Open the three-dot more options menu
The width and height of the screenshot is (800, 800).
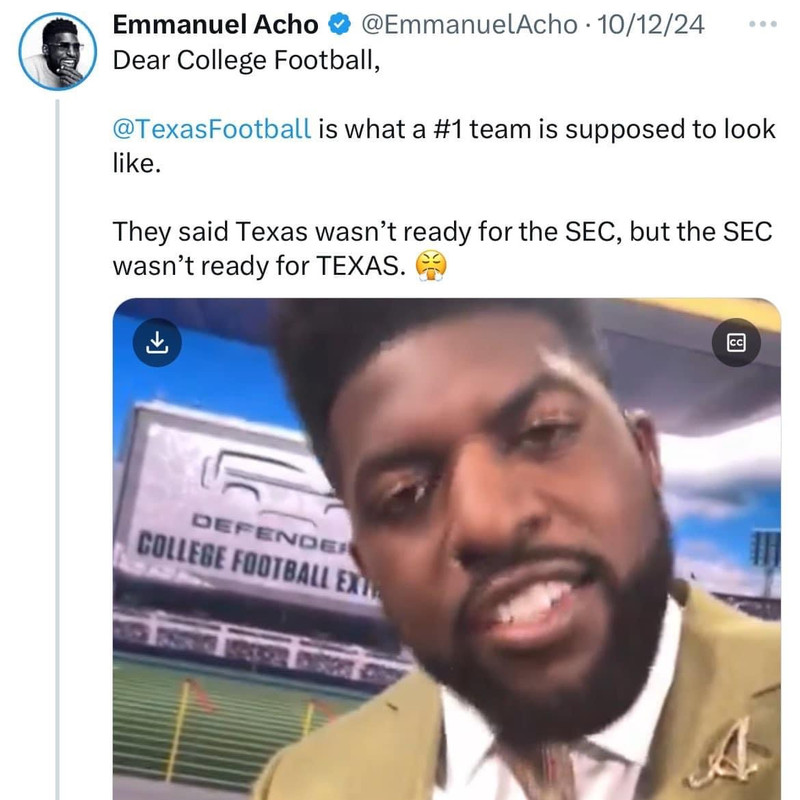click(762, 22)
